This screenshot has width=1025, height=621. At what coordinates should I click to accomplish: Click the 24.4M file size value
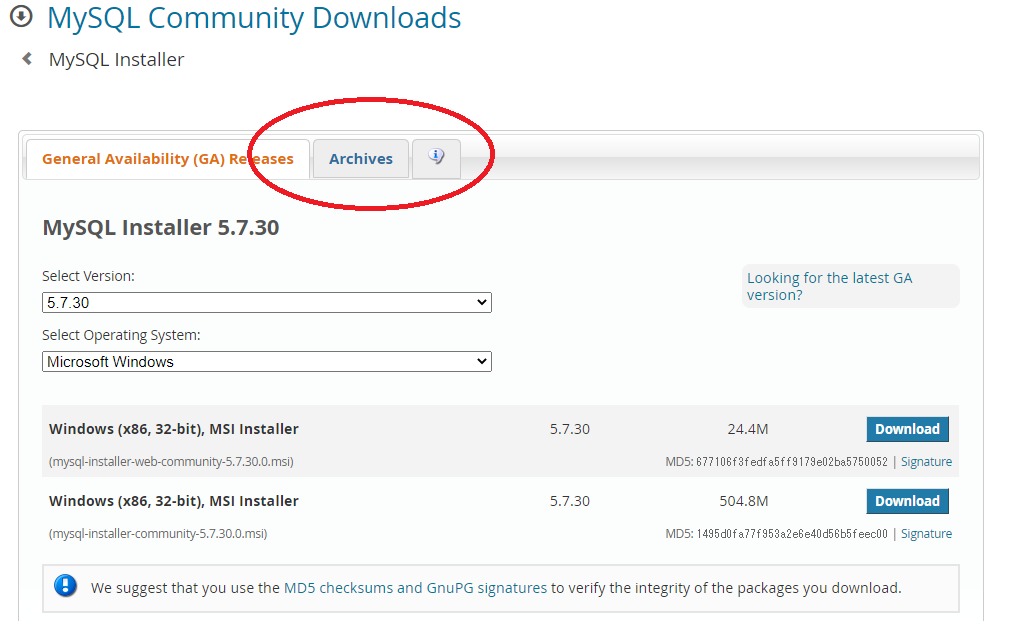pos(748,429)
